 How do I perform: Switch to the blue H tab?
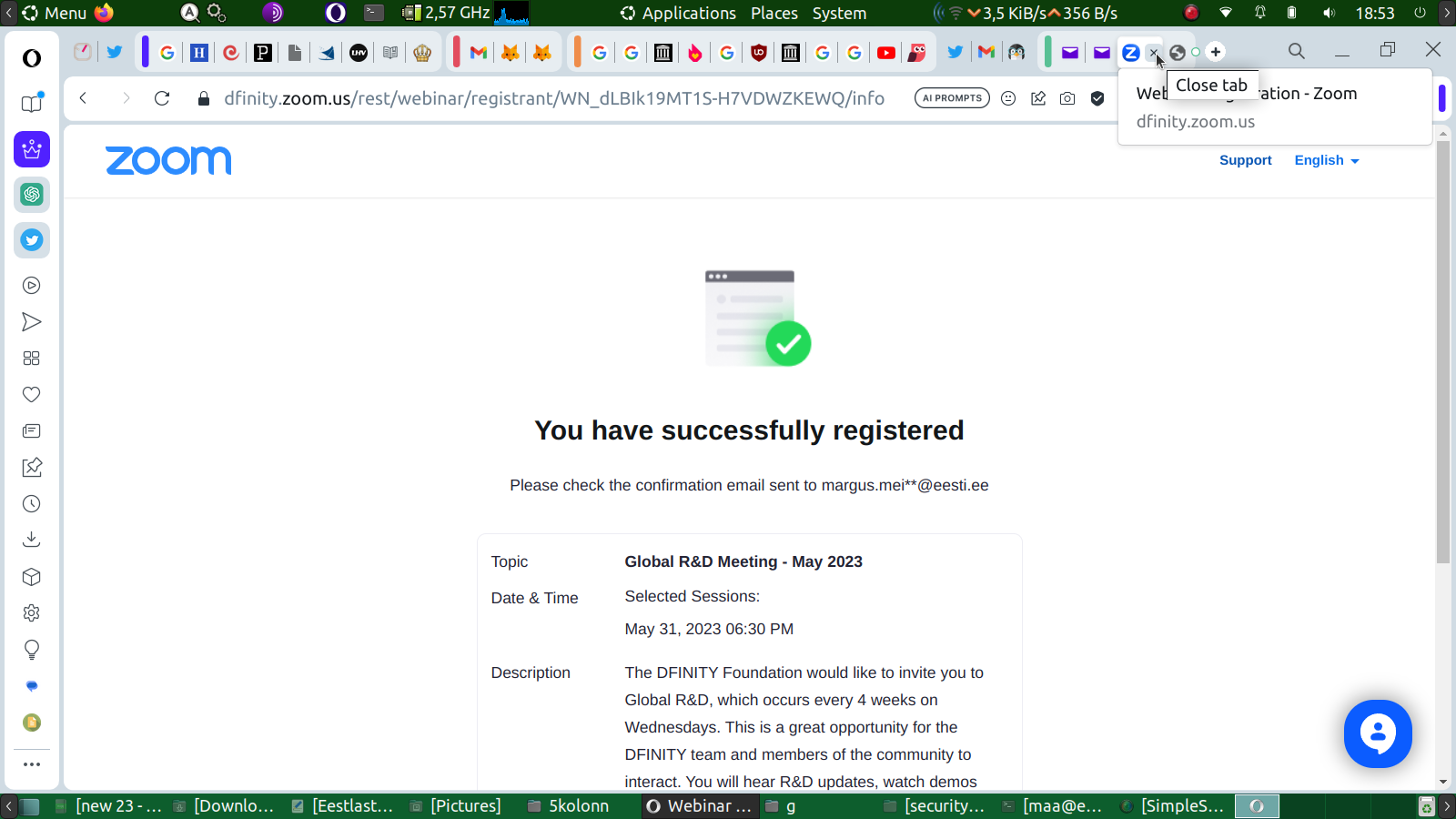[199, 53]
